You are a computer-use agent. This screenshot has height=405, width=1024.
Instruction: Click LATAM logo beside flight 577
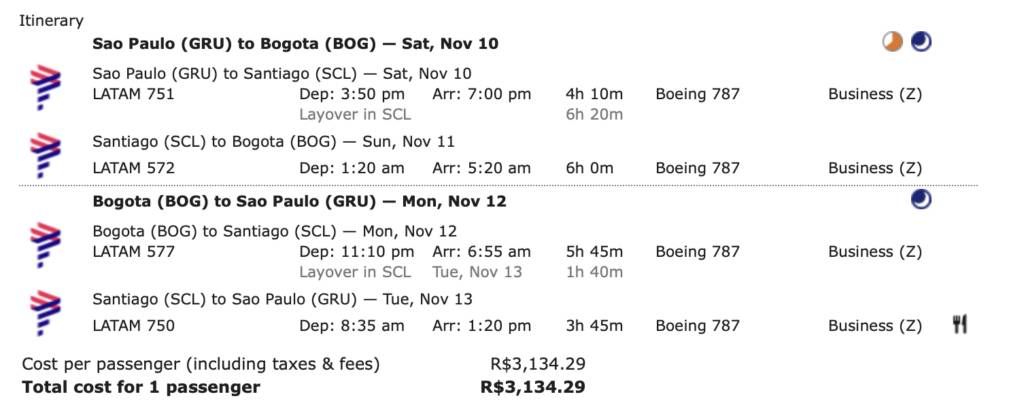pos(45,246)
